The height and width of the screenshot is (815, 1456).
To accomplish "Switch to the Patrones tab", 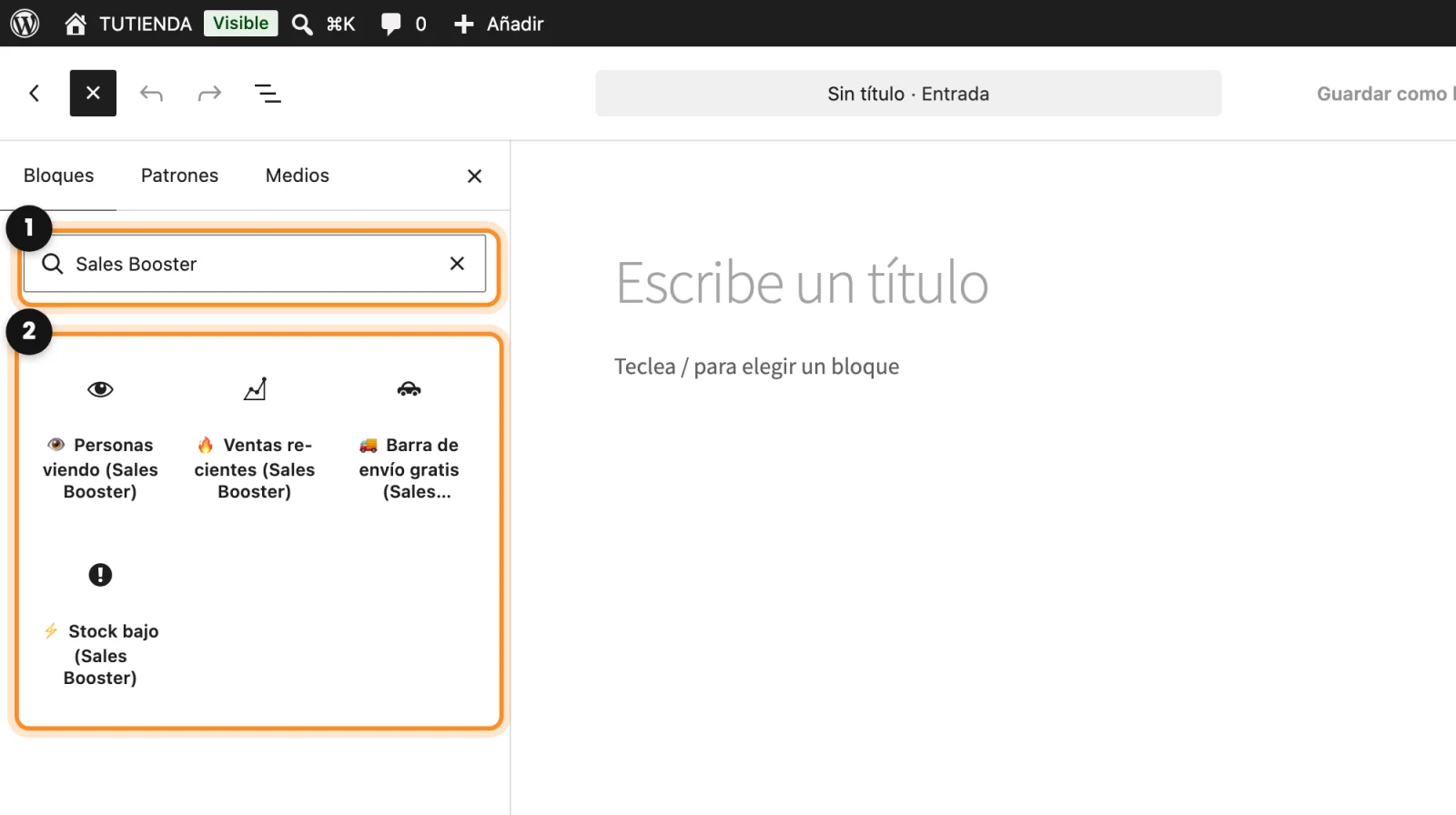I will click(179, 176).
